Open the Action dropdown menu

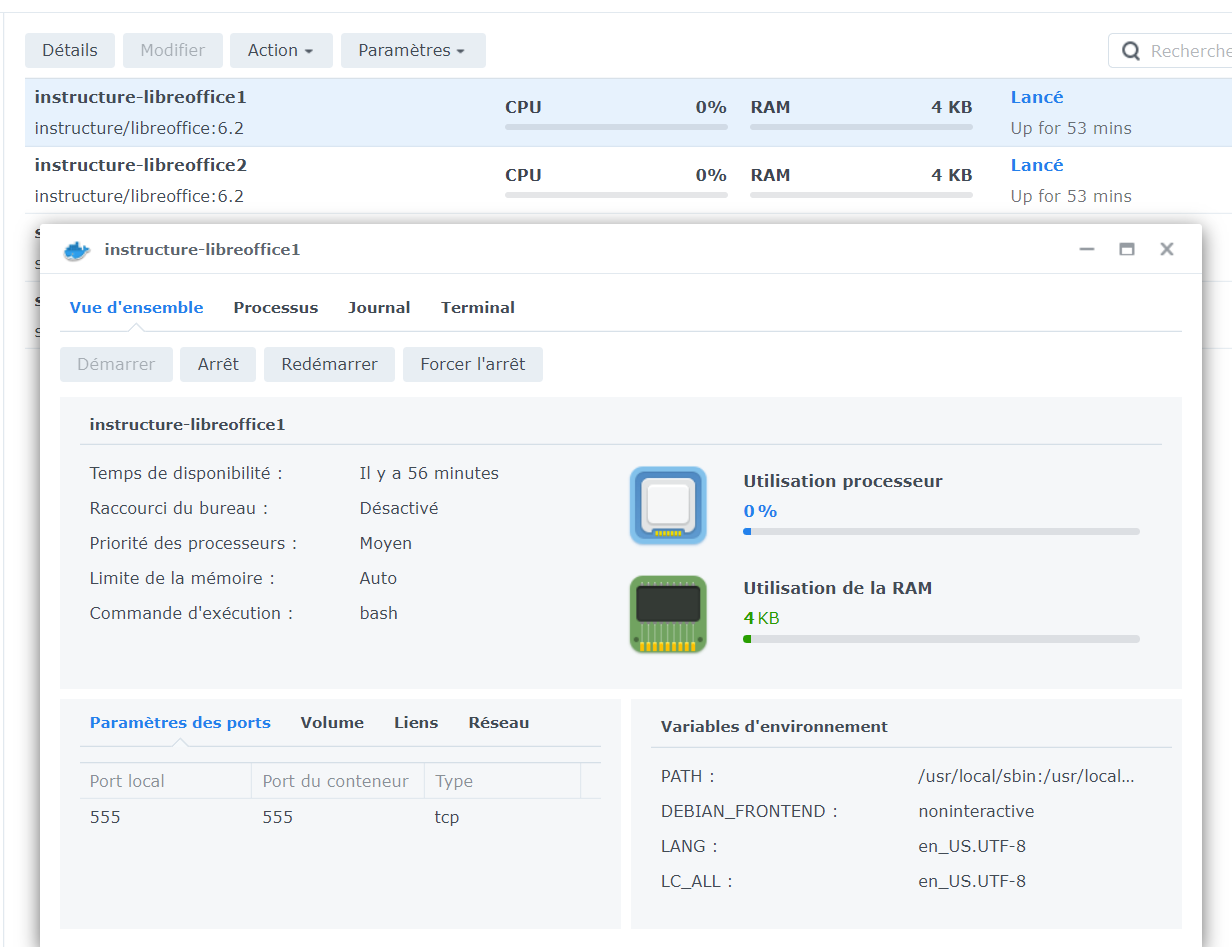coord(281,50)
